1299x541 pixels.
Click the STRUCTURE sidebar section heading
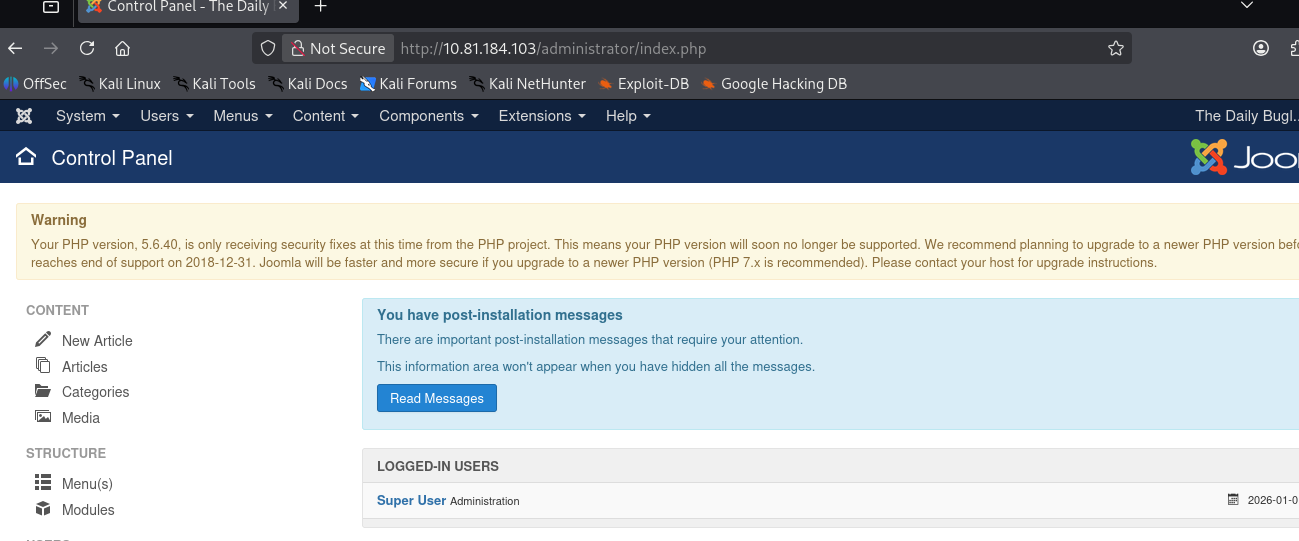click(66, 453)
